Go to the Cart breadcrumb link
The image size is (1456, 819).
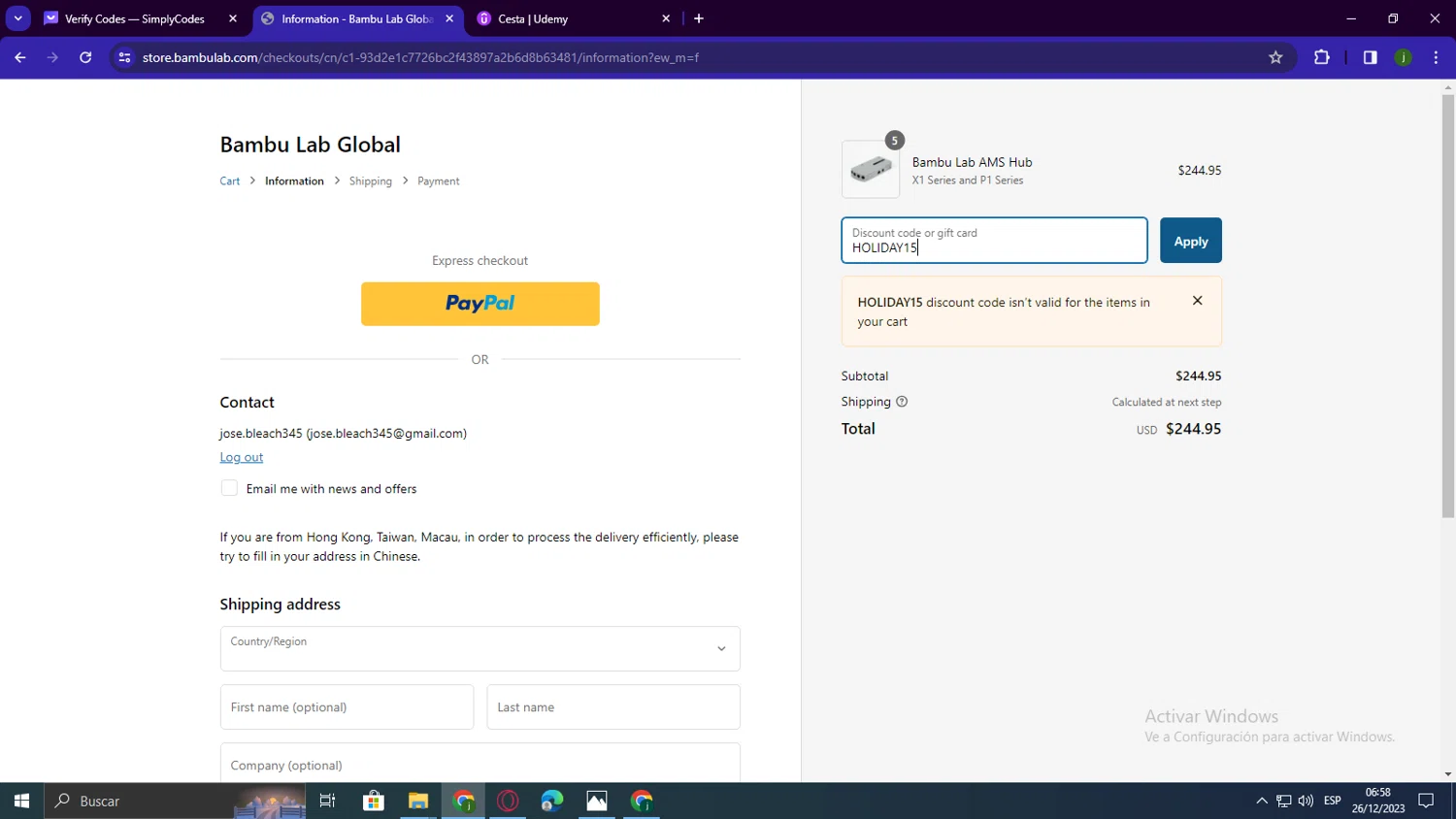229,181
